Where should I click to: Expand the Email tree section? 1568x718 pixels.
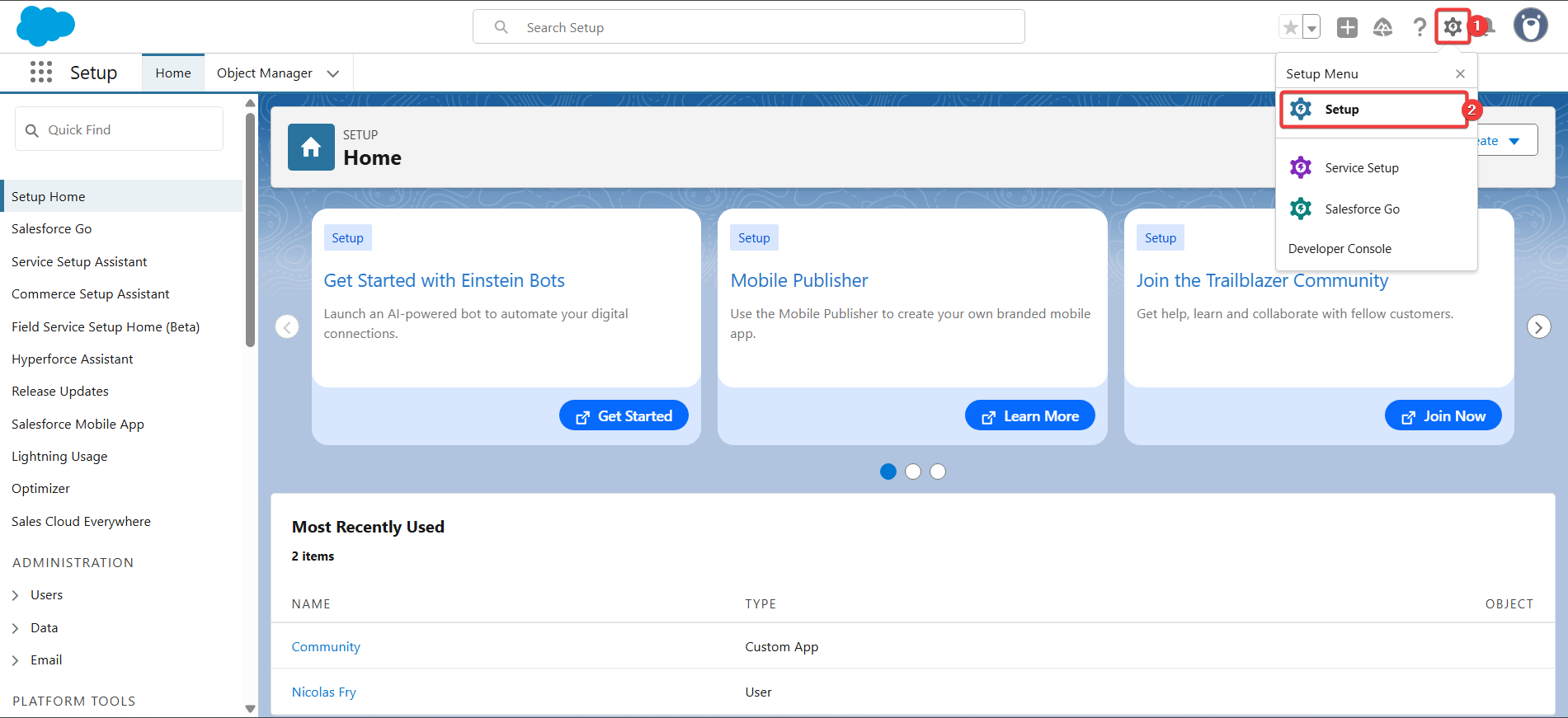coord(15,660)
